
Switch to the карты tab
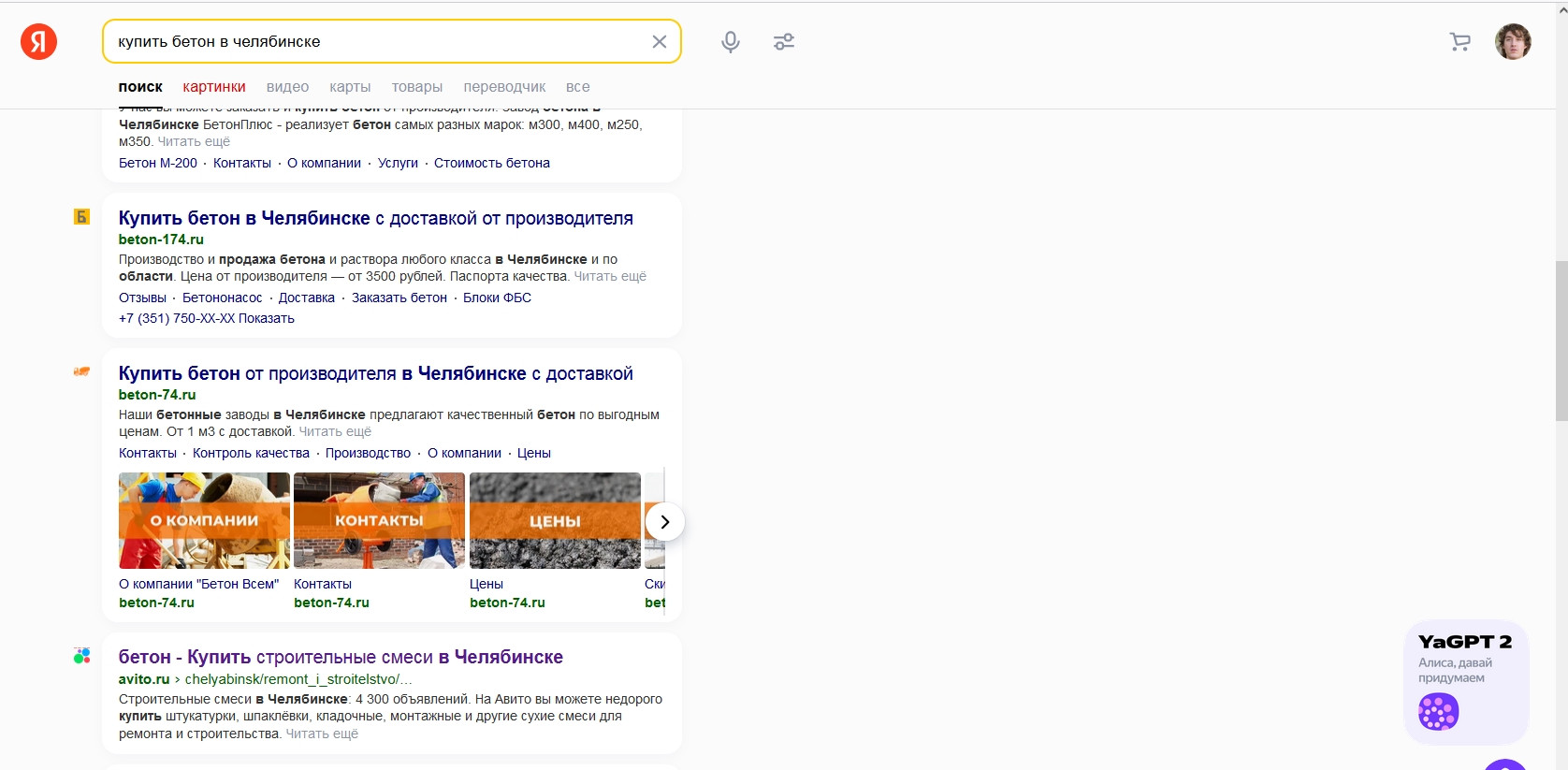pos(350,87)
